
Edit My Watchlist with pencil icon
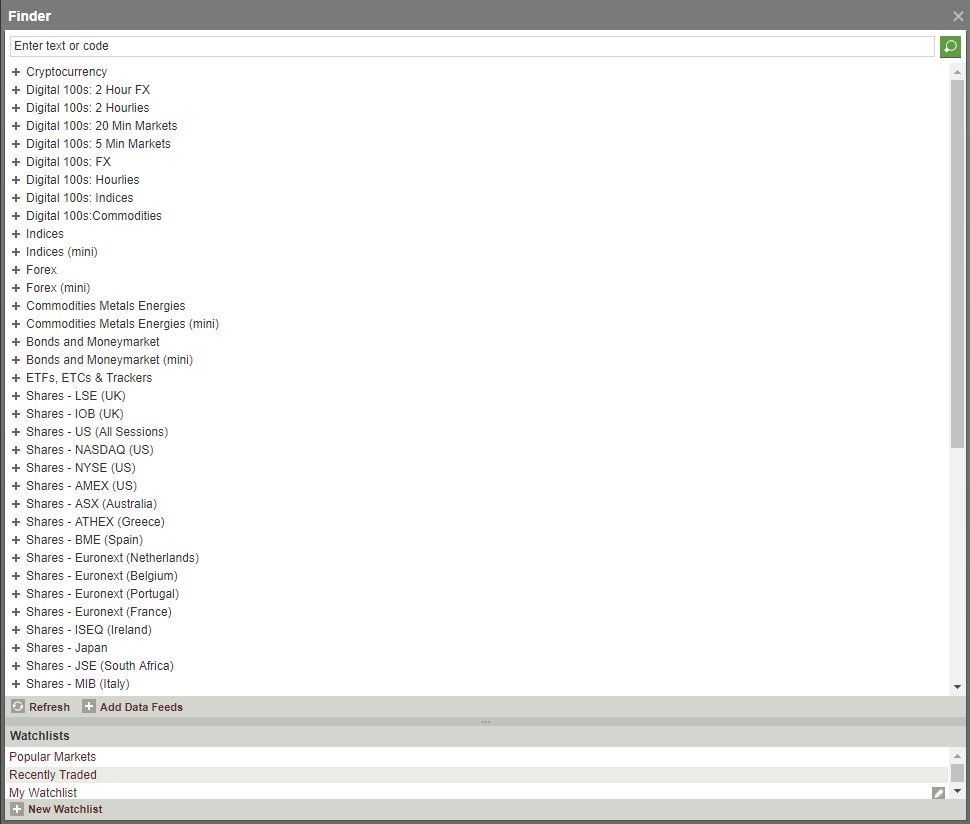(x=938, y=793)
